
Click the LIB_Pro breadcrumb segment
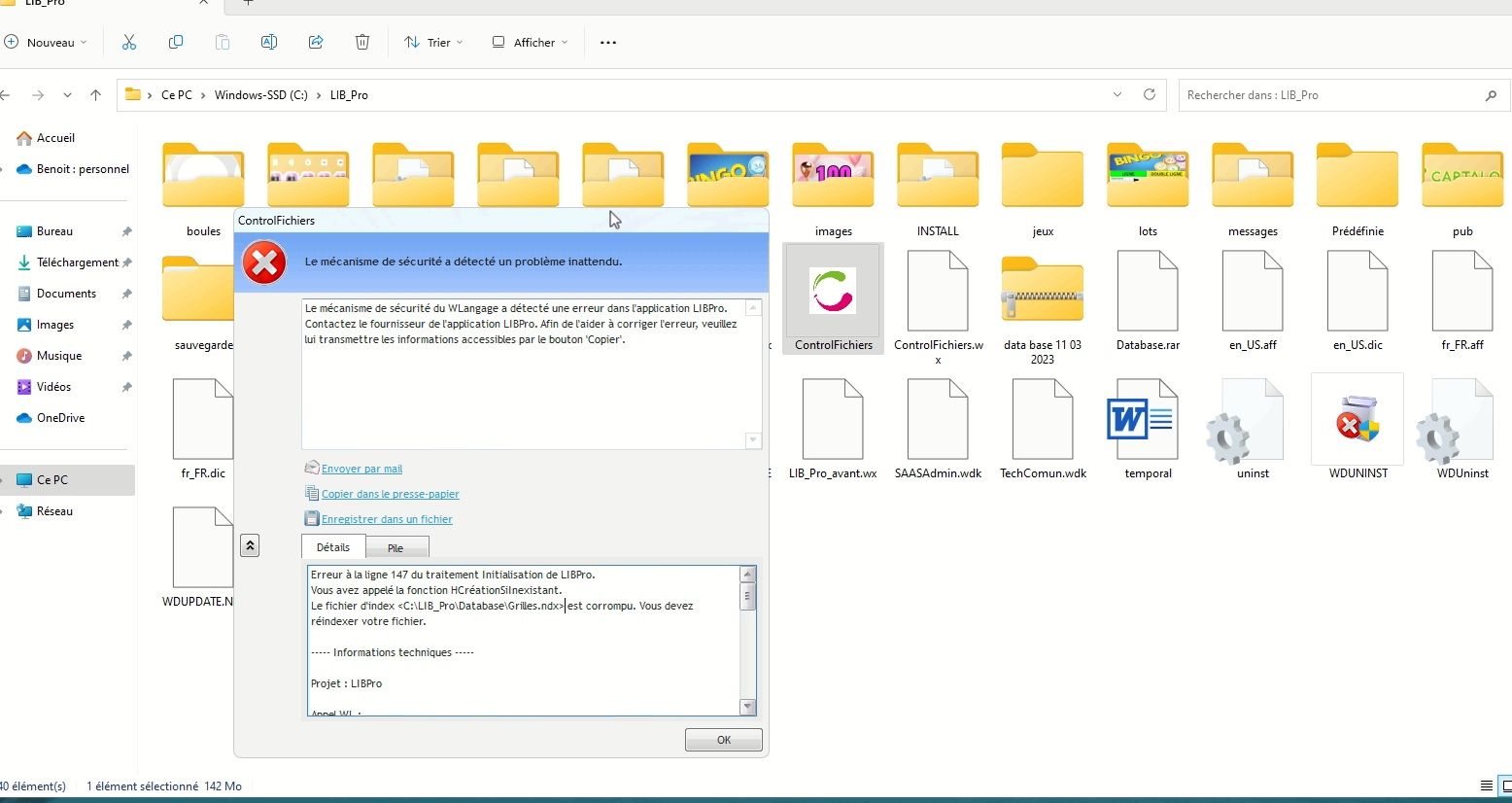(349, 95)
